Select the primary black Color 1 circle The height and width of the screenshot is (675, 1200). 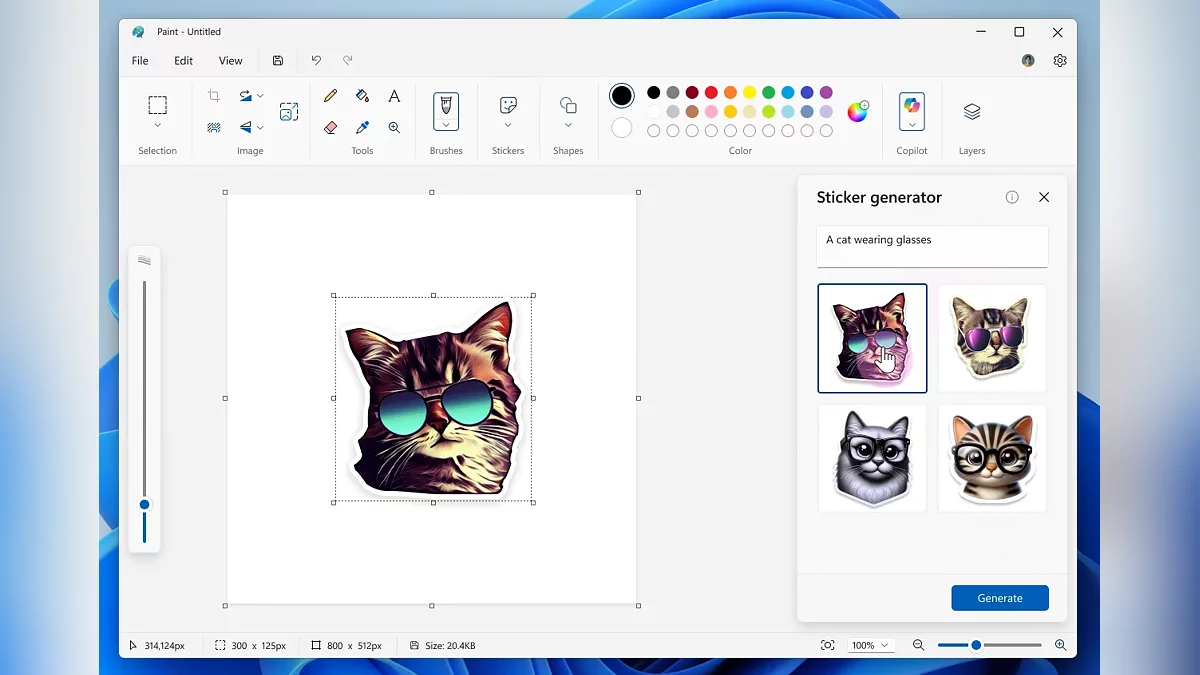tap(622, 96)
